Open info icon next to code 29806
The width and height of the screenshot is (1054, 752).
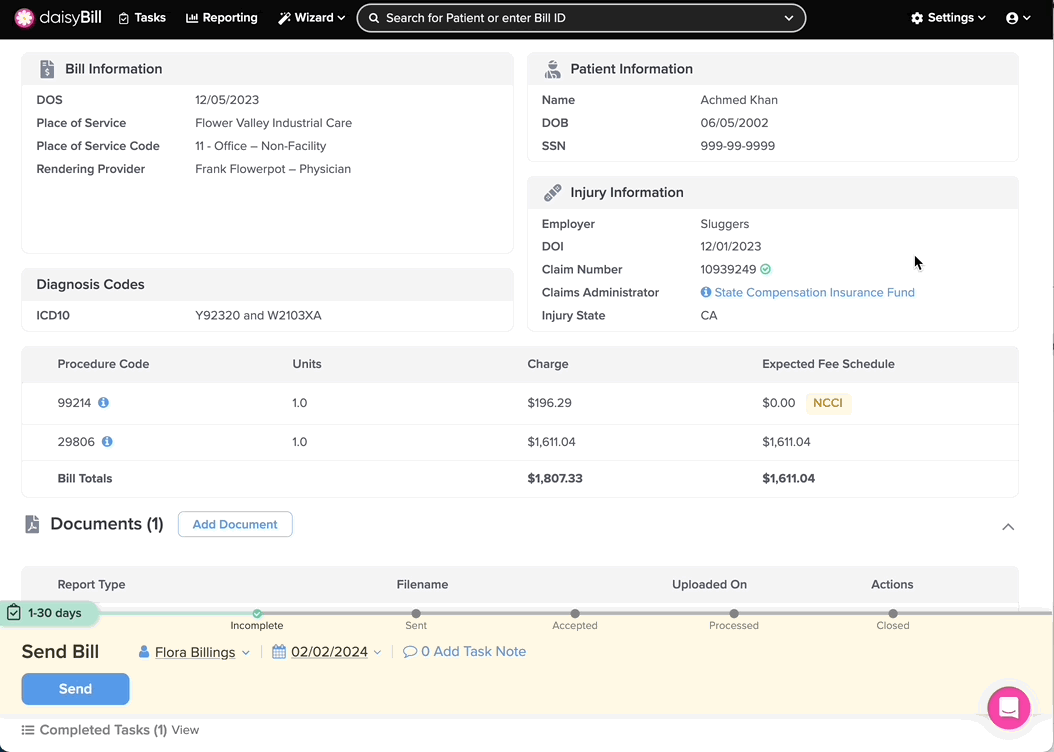[107, 442]
